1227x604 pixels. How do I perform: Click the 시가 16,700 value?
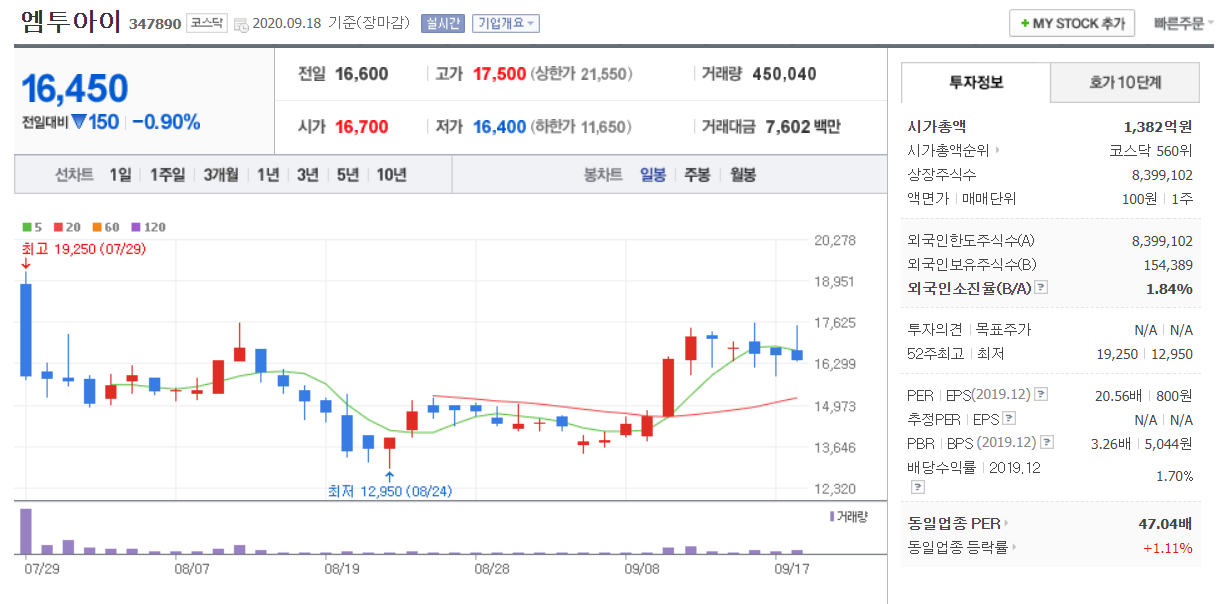361,127
